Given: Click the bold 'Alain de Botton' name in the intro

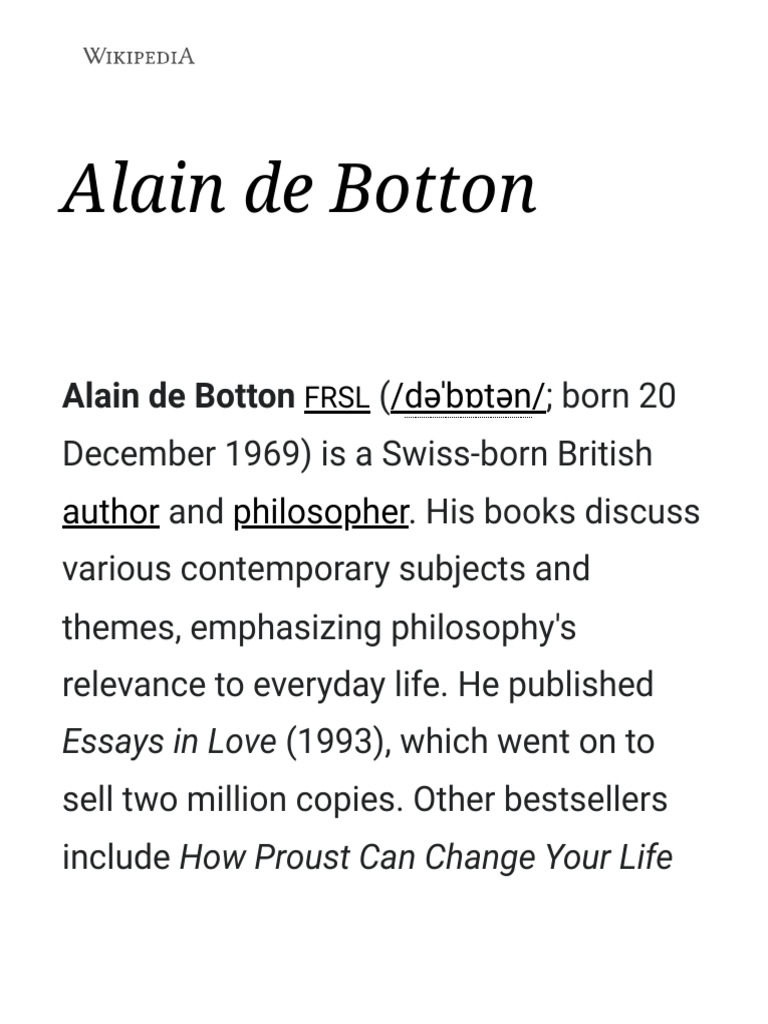Looking at the screenshot, I should tap(178, 397).
